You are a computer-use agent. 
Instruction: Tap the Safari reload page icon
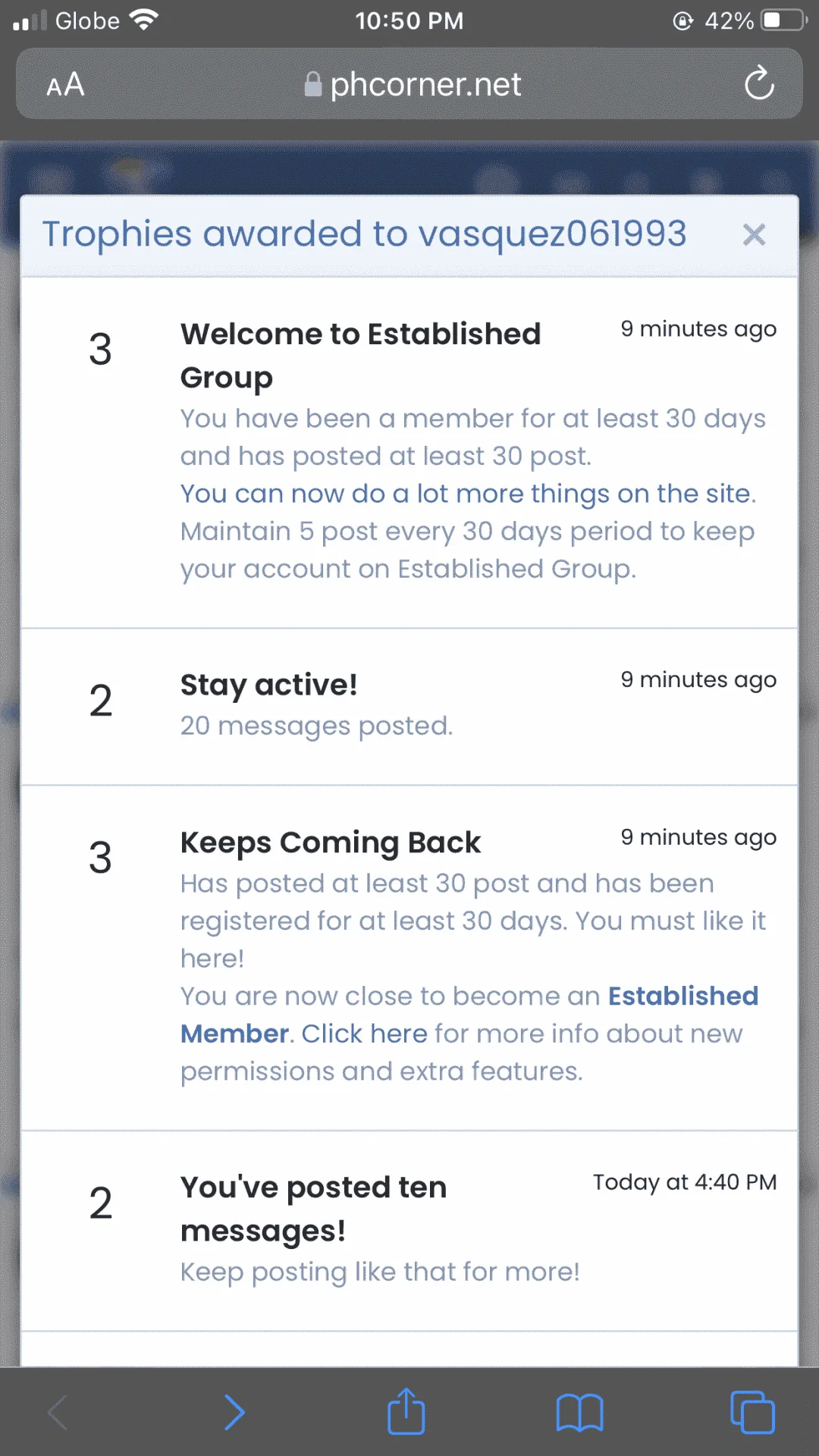[759, 83]
